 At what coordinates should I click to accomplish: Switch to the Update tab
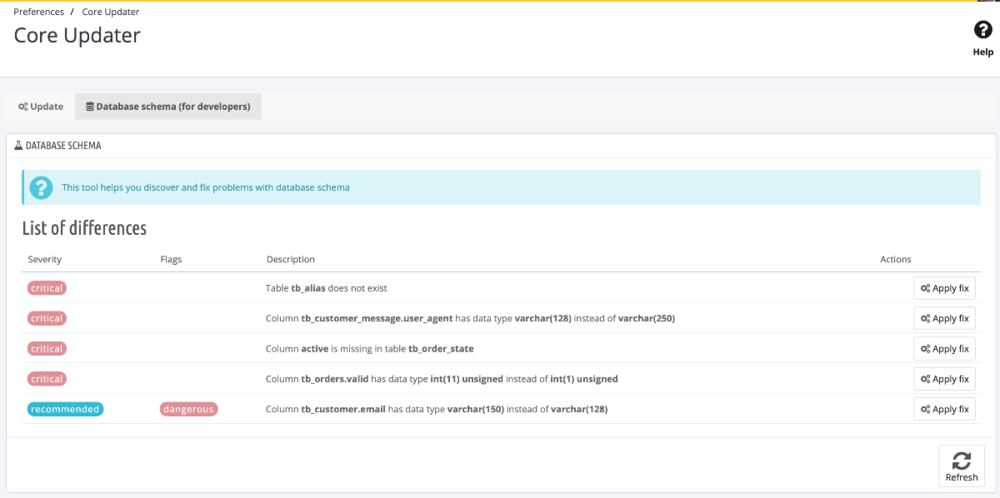pos(41,107)
